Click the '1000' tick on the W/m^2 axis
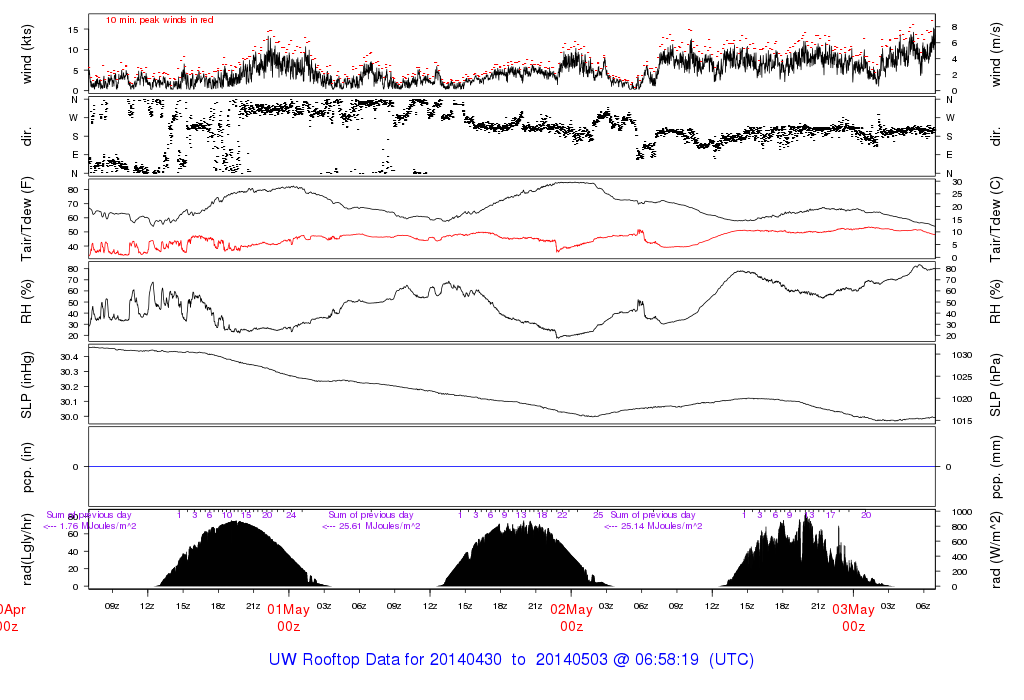Screen dimensions: 1024x700 click(x=962, y=513)
